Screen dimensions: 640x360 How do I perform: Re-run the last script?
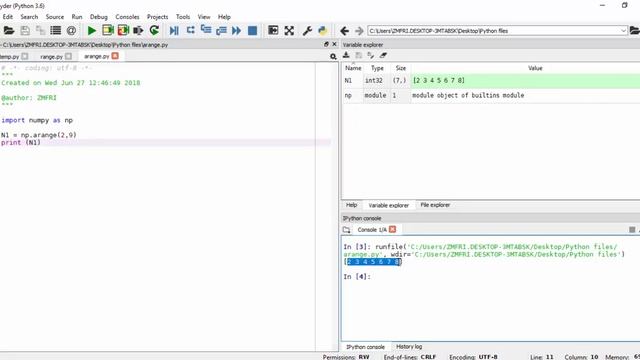click(x=154, y=31)
